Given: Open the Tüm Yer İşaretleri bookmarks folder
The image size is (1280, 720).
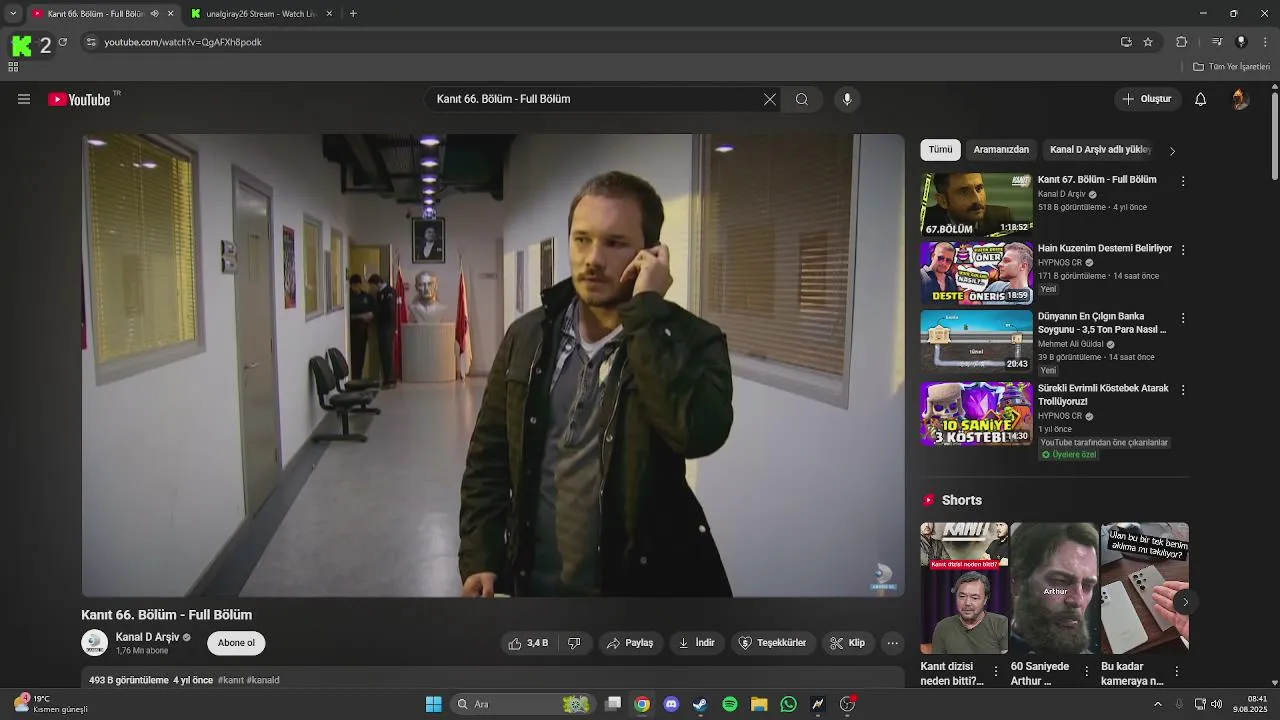Looking at the screenshot, I should pos(1231,67).
